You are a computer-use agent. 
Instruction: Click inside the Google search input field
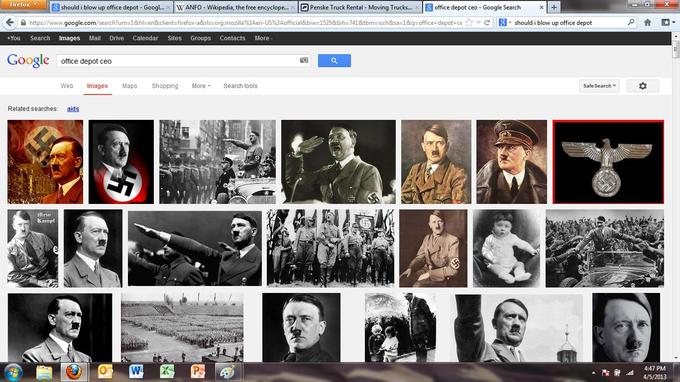(x=178, y=61)
